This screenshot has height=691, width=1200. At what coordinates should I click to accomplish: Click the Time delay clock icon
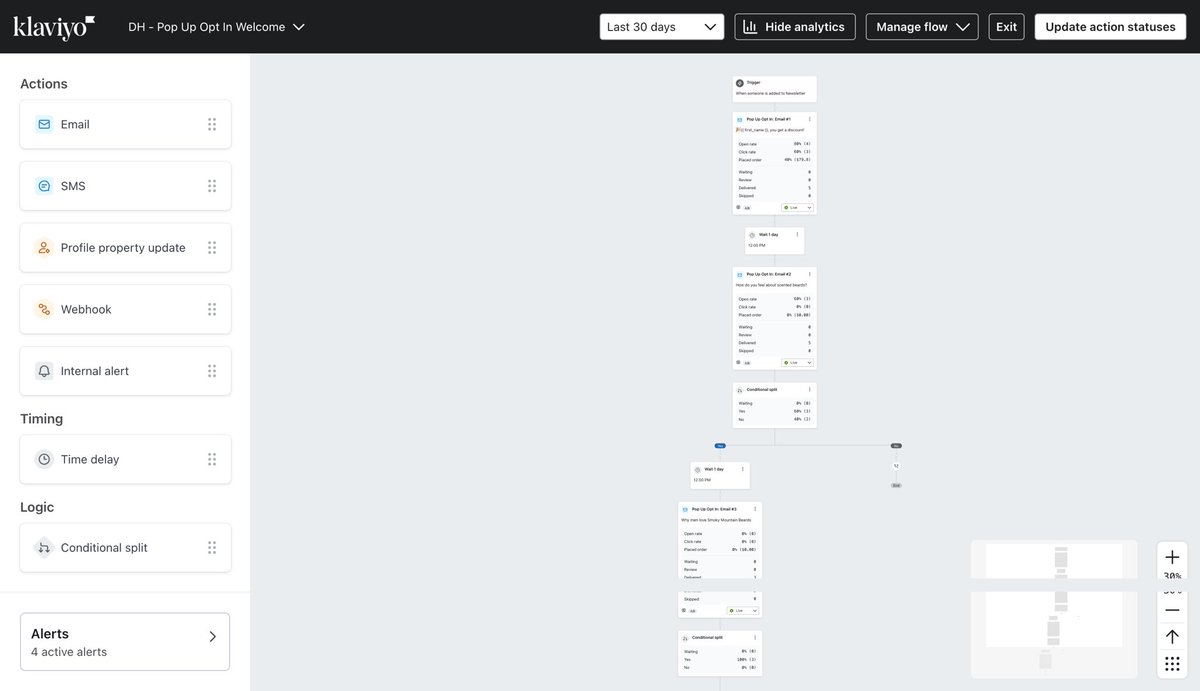point(44,459)
